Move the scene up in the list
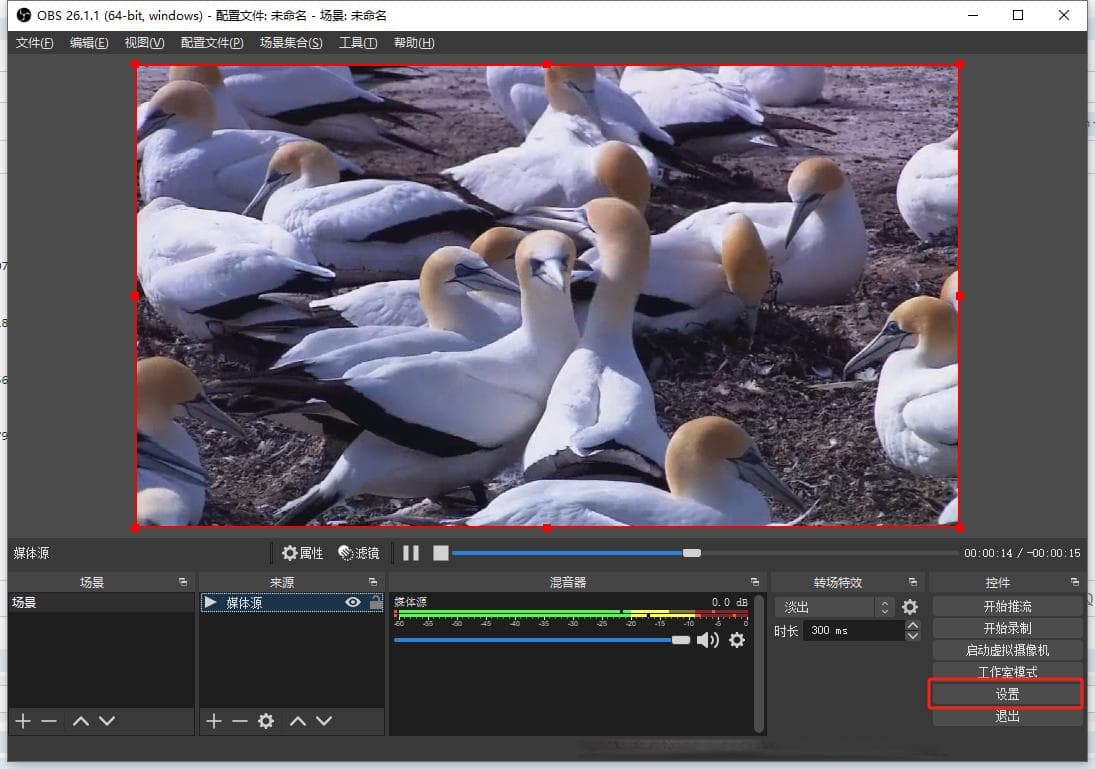 pos(81,721)
